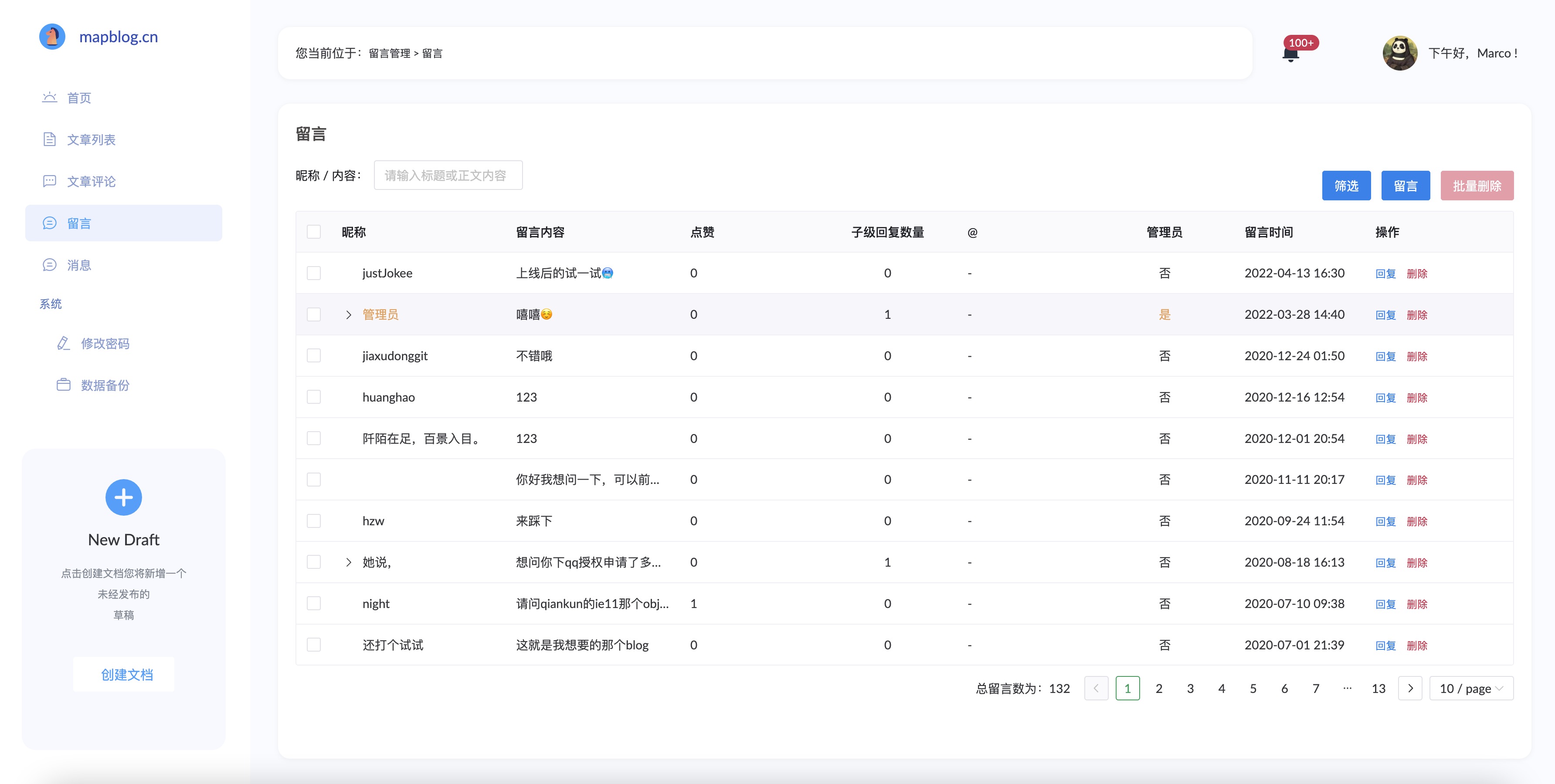
Task: Open 消息 in the sidebar
Action: coord(124,265)
